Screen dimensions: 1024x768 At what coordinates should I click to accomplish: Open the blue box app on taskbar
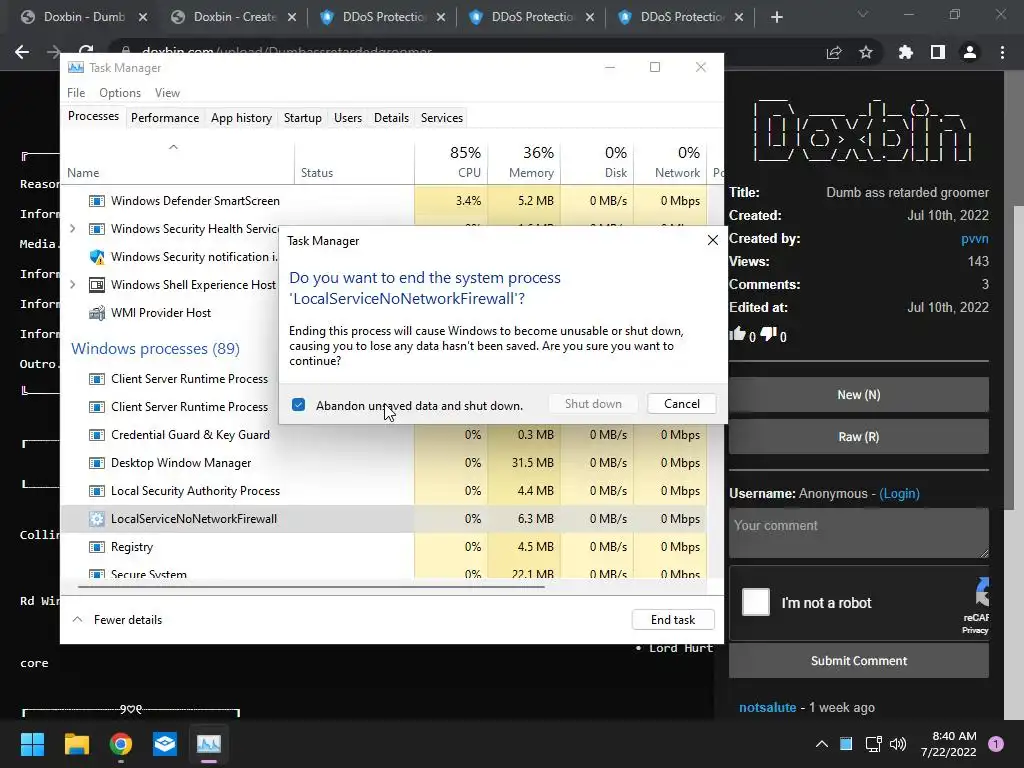165,744
